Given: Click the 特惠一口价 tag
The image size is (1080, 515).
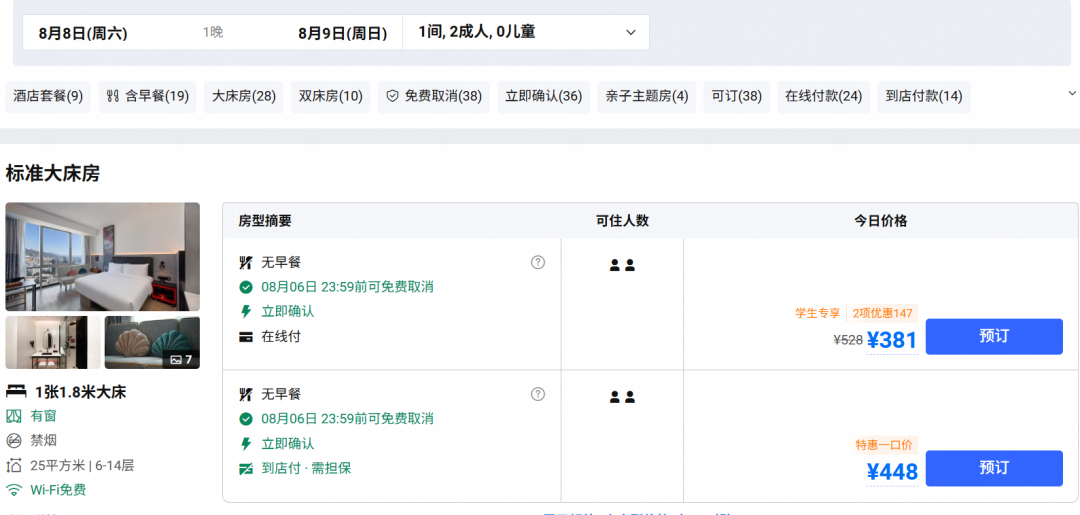Looking at the screenshot, I should tap(885, 445).
